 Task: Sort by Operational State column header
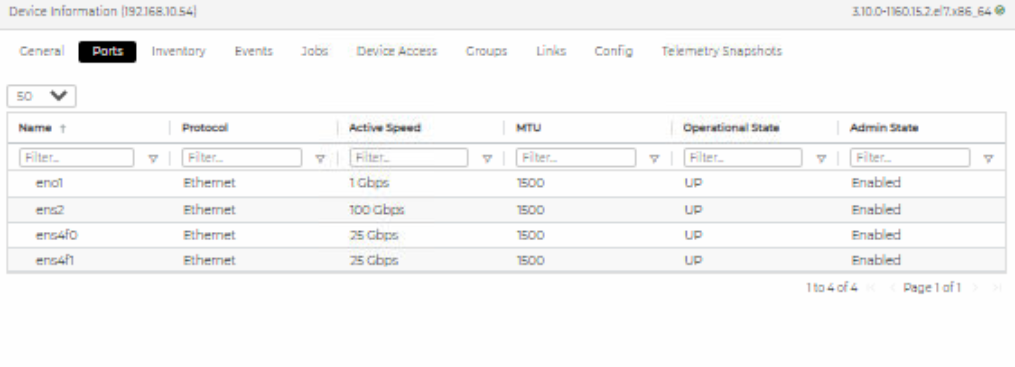(731, 128)
